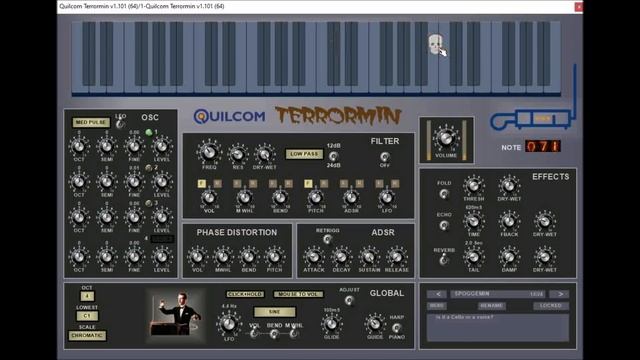Click the Global GUIDE knob
640x360 pixels.
tap(375, 324)
